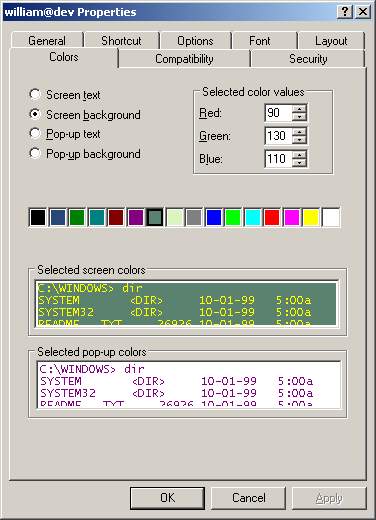Select the Colors tab
Image resolution: width=376 pixels, height=520 pixels.
(x=64, y=57)
